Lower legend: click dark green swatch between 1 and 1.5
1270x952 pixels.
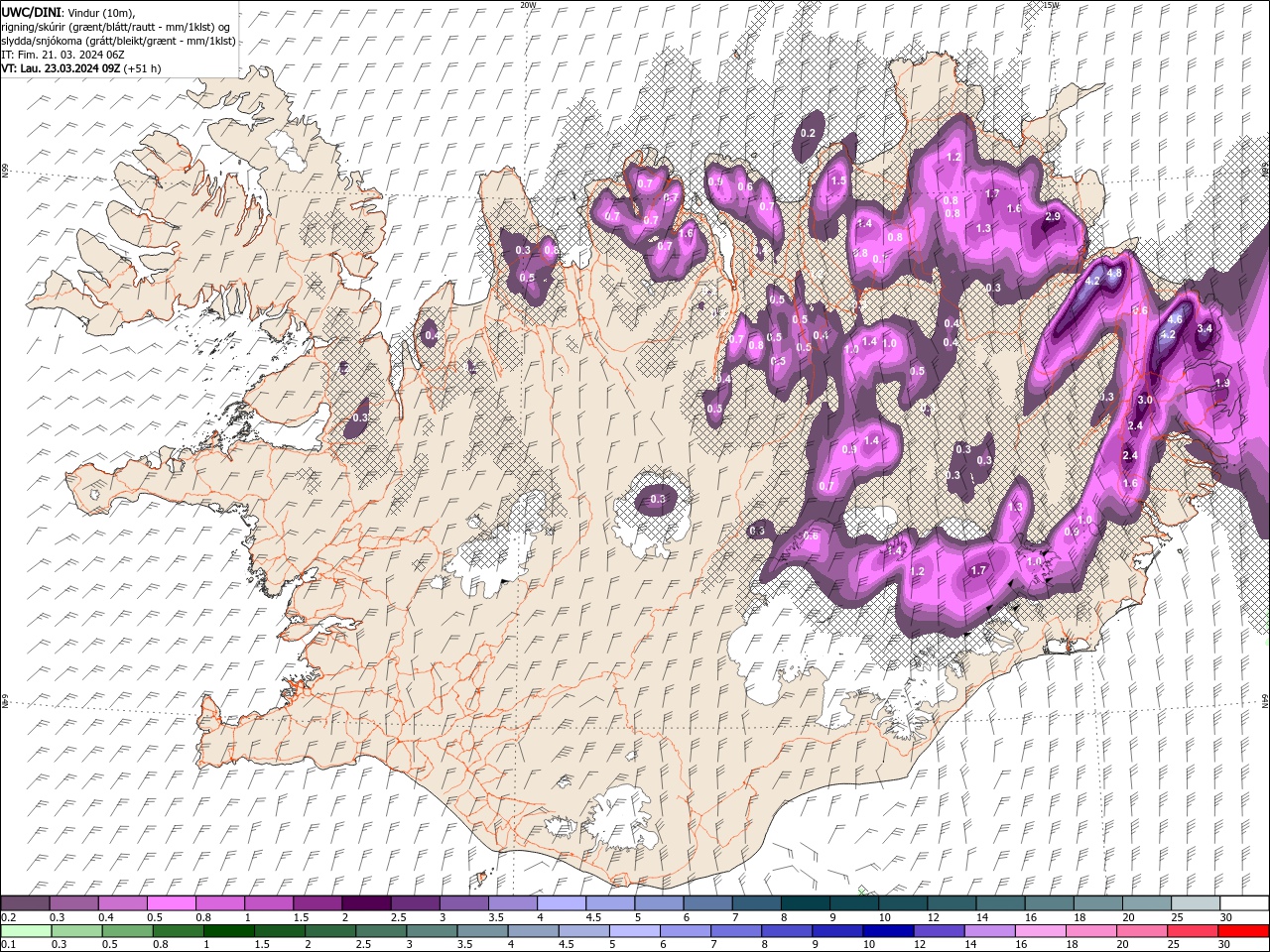(228, 931)
